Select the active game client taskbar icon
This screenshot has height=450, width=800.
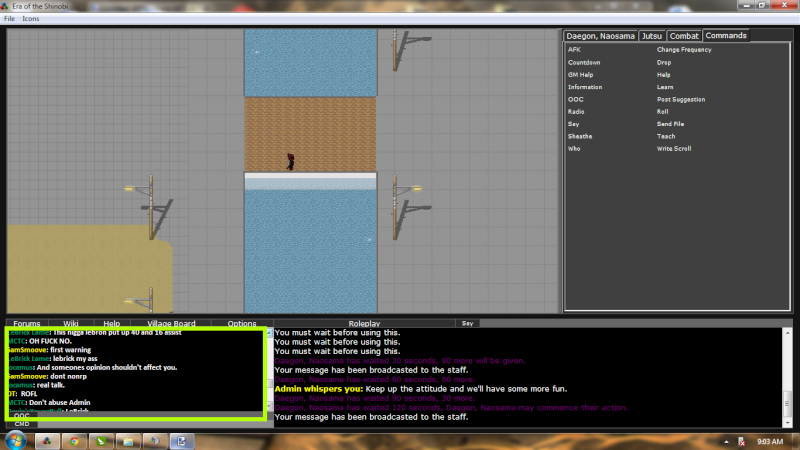click(182, 441)
